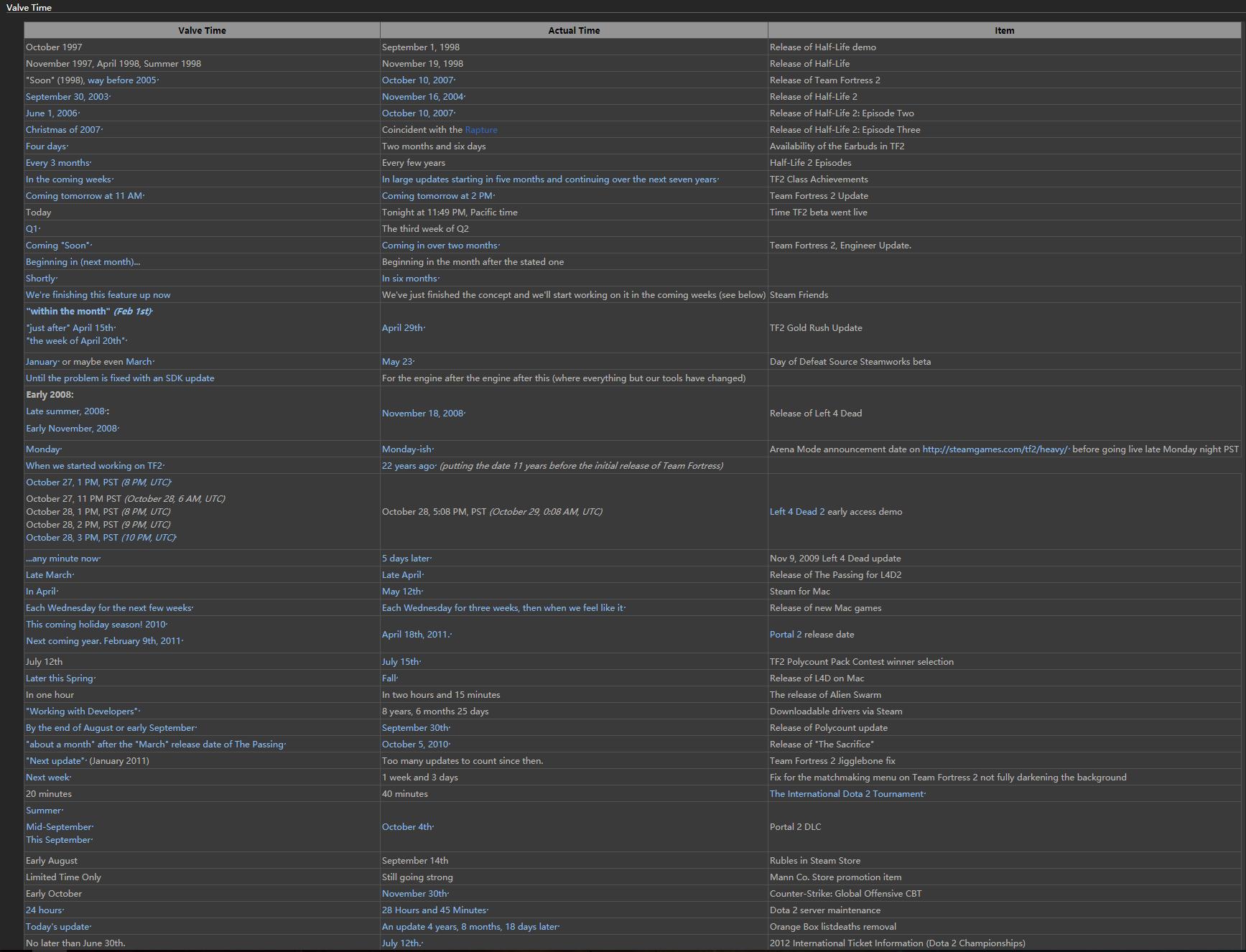Follow the 'Late March' link
The image size is (1246, 952).
point(49,575)
